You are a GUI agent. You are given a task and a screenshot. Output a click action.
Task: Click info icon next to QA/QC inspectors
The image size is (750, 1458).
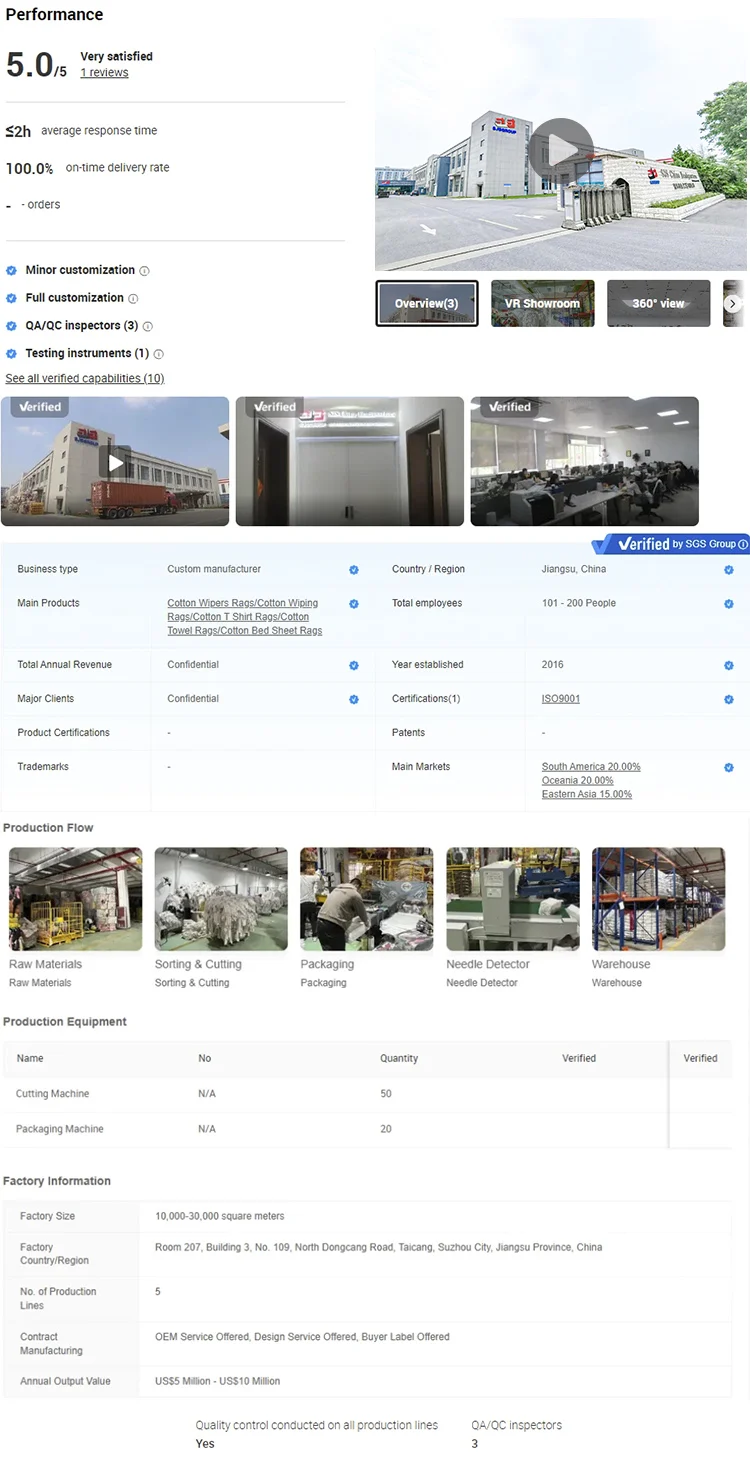(148, 326)
